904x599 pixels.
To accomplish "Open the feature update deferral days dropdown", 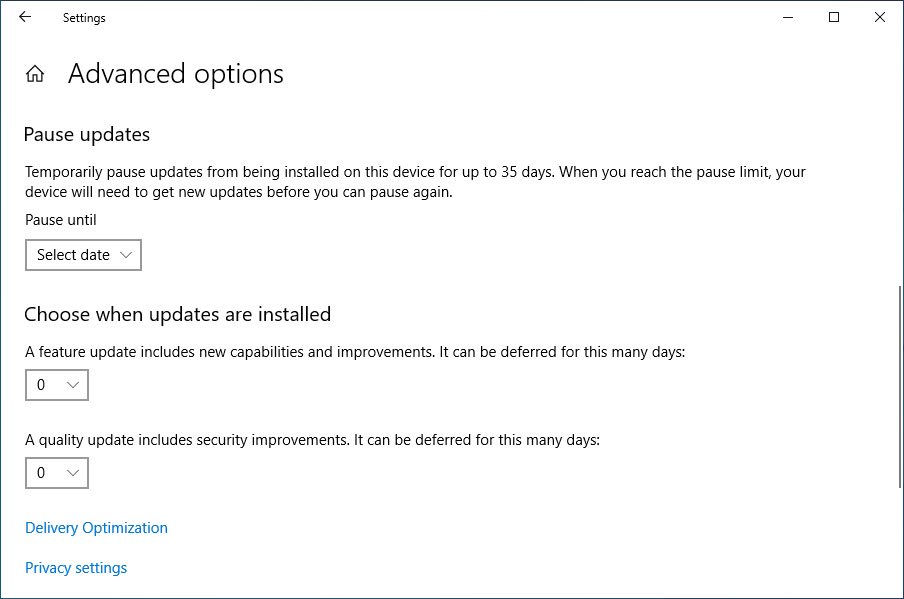I will [57, 385].
